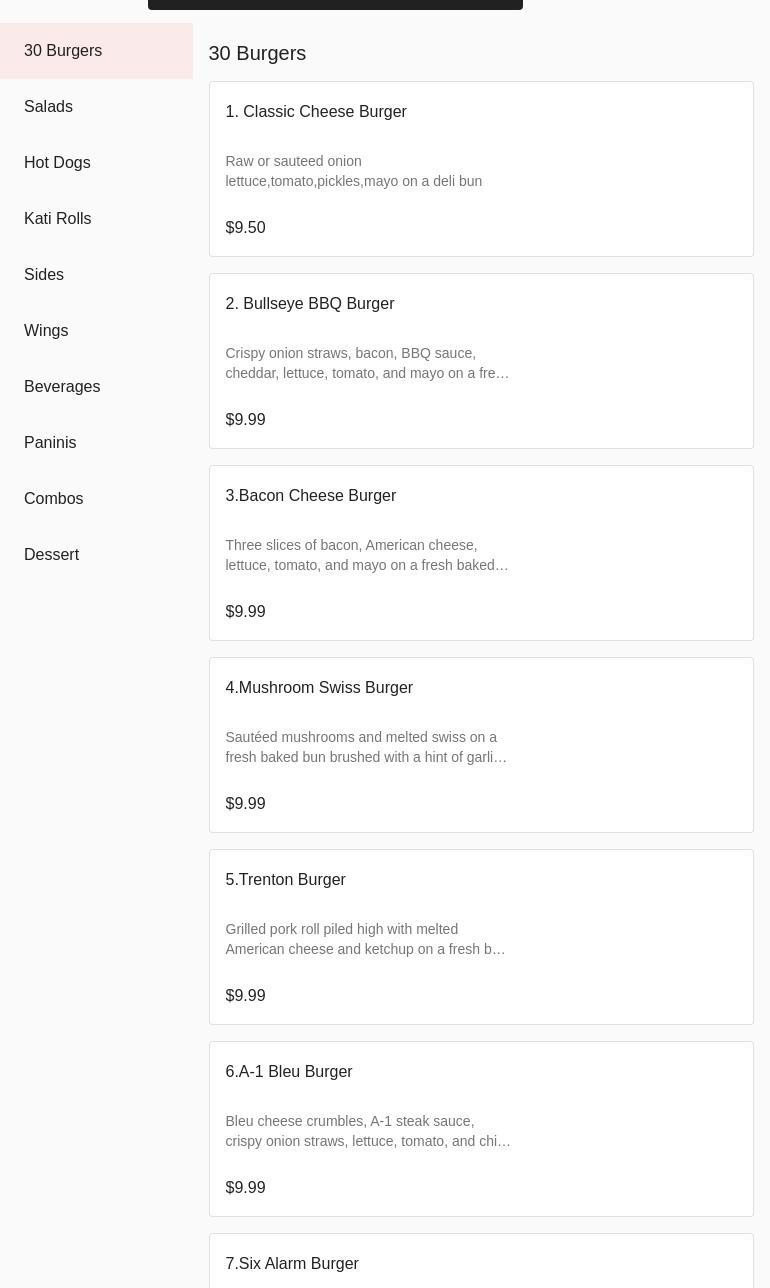Open the Six Alarm Burger item
This screenshot has height=1288, width=770.
coord(292,1264)
